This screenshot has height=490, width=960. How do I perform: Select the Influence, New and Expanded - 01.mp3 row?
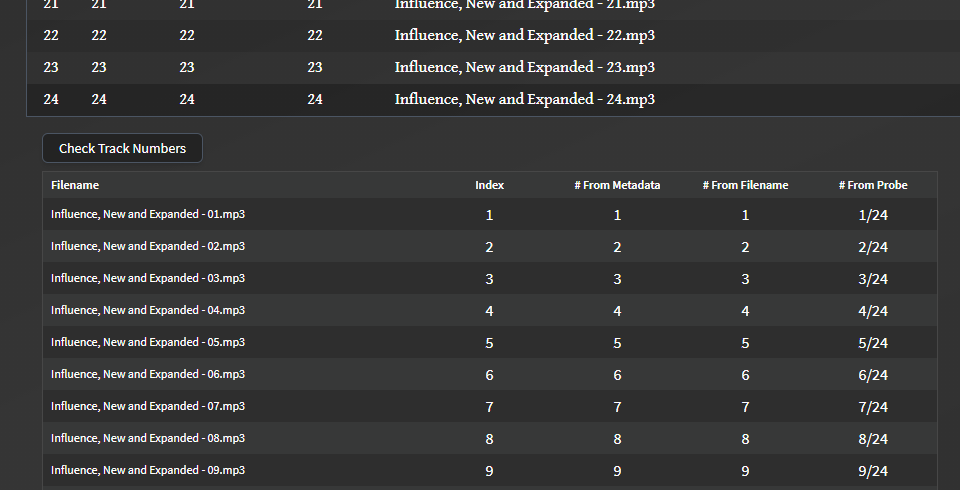(490, 214)
